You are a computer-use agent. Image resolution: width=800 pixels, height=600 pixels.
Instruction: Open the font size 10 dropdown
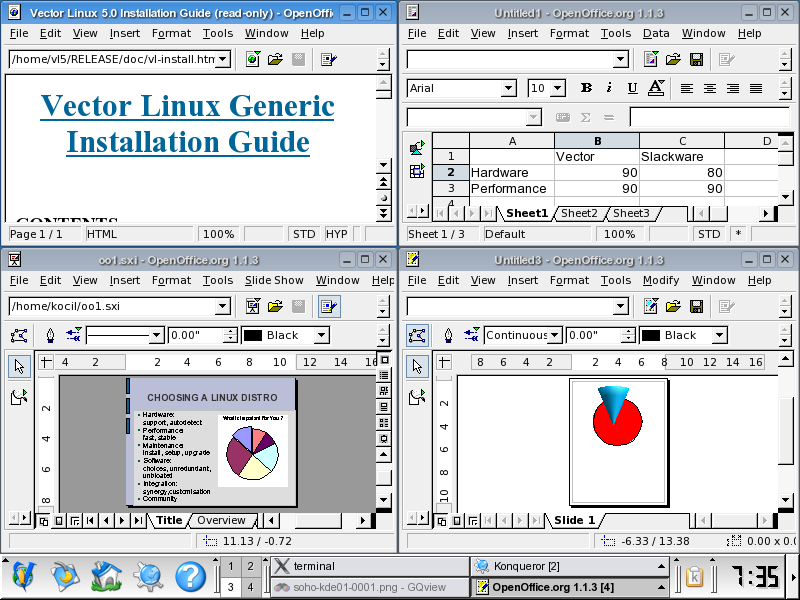[x=559, y=88]
